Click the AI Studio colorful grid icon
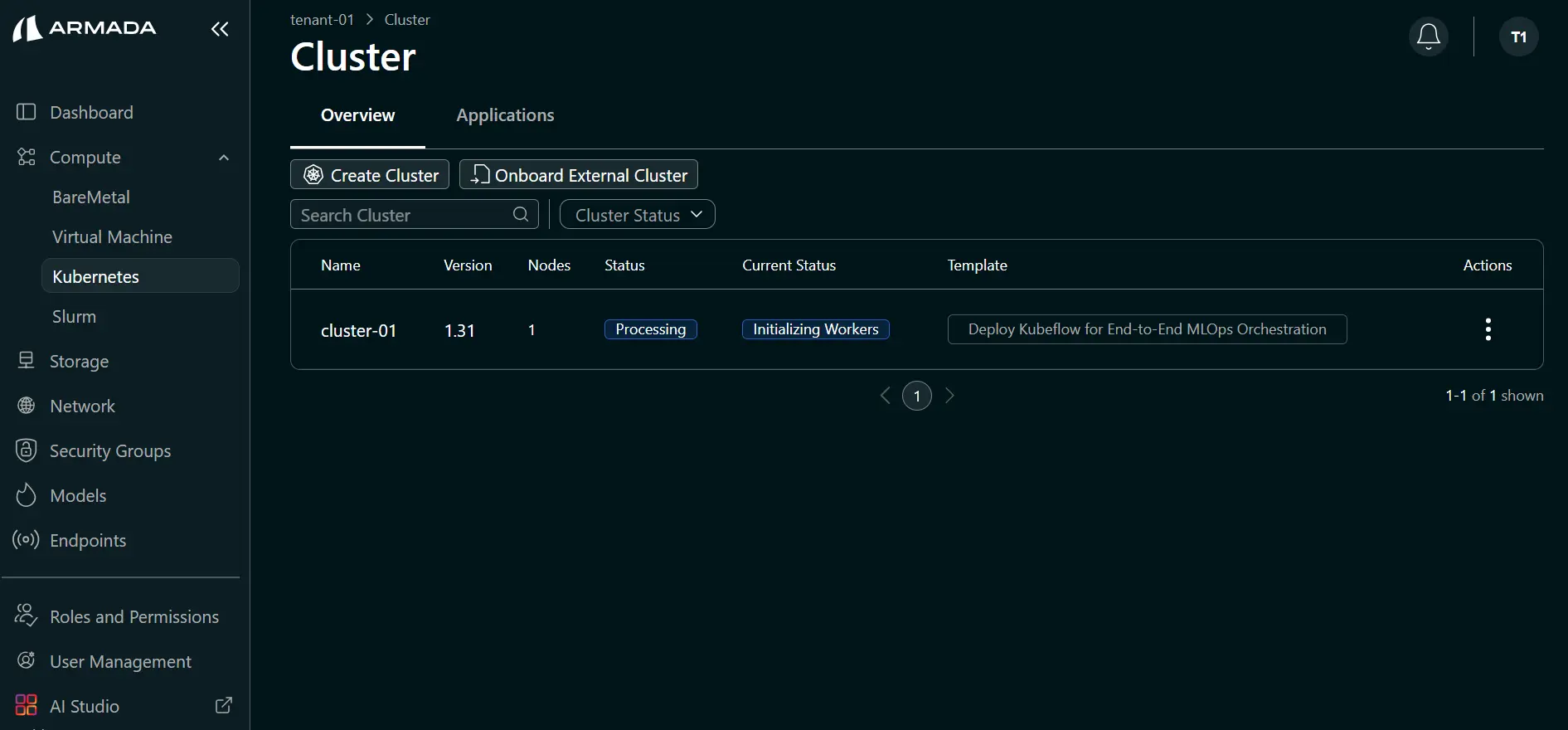The height and width of the screenshot is (730, 1568). click(x=27, y=705)
